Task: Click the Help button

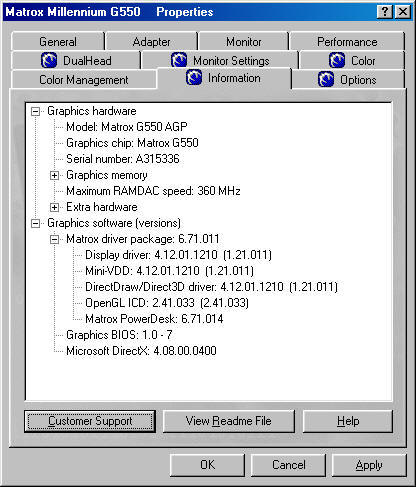Action: pos(348,421)
